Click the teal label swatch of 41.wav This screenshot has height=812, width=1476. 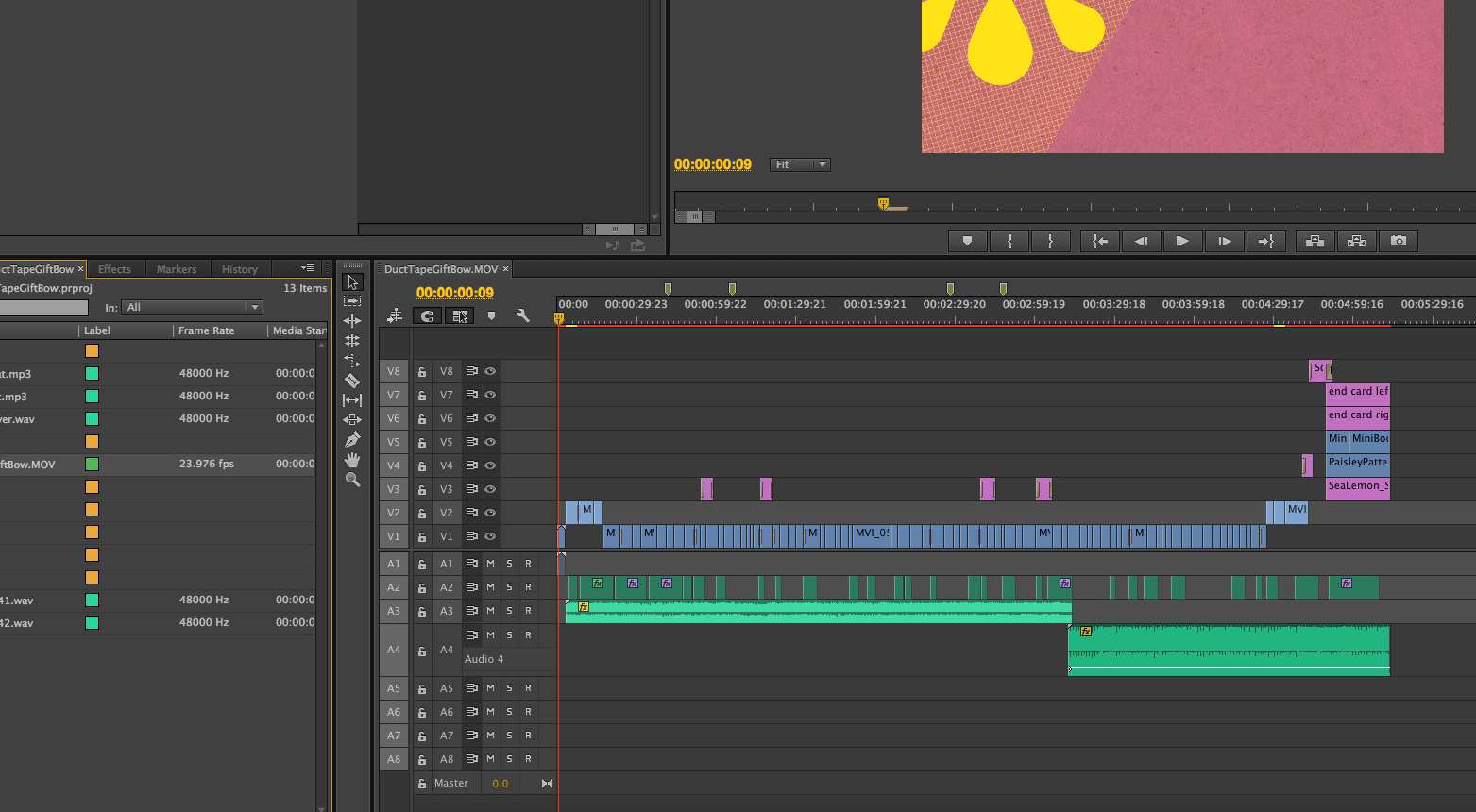[x=92, y=601]
